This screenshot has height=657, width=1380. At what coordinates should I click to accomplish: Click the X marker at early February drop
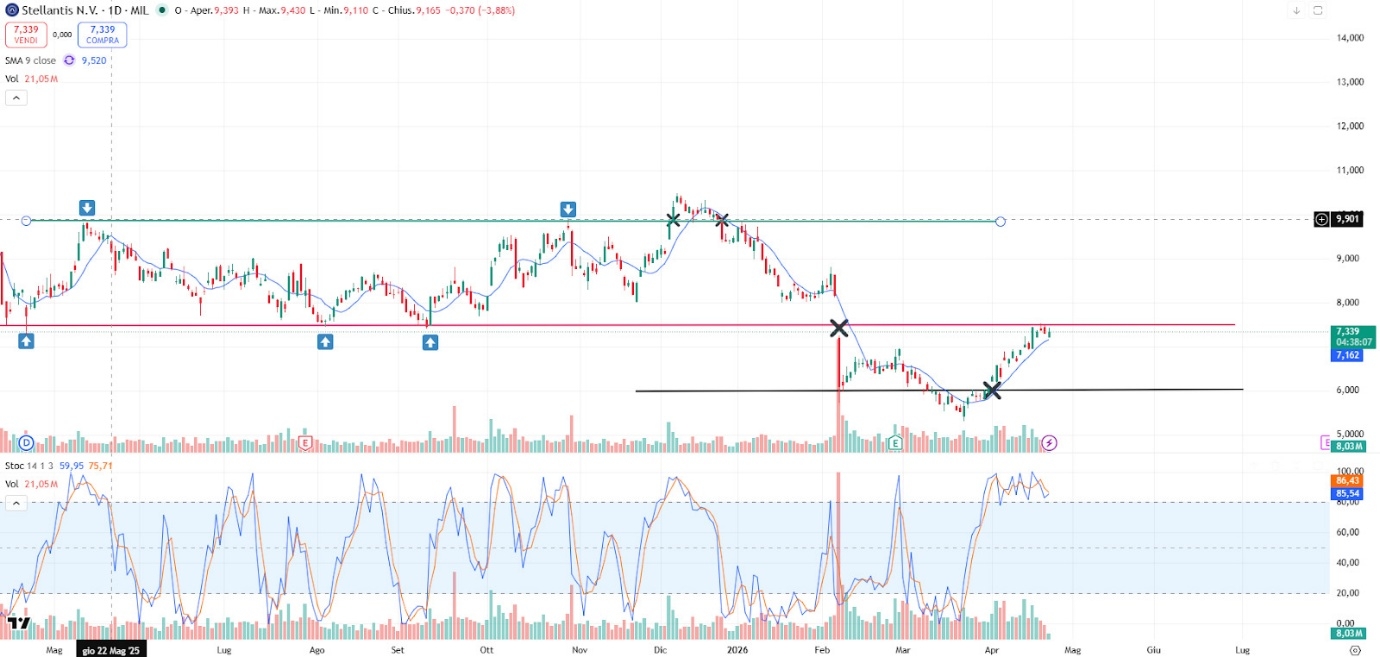[x=839, y=328]
